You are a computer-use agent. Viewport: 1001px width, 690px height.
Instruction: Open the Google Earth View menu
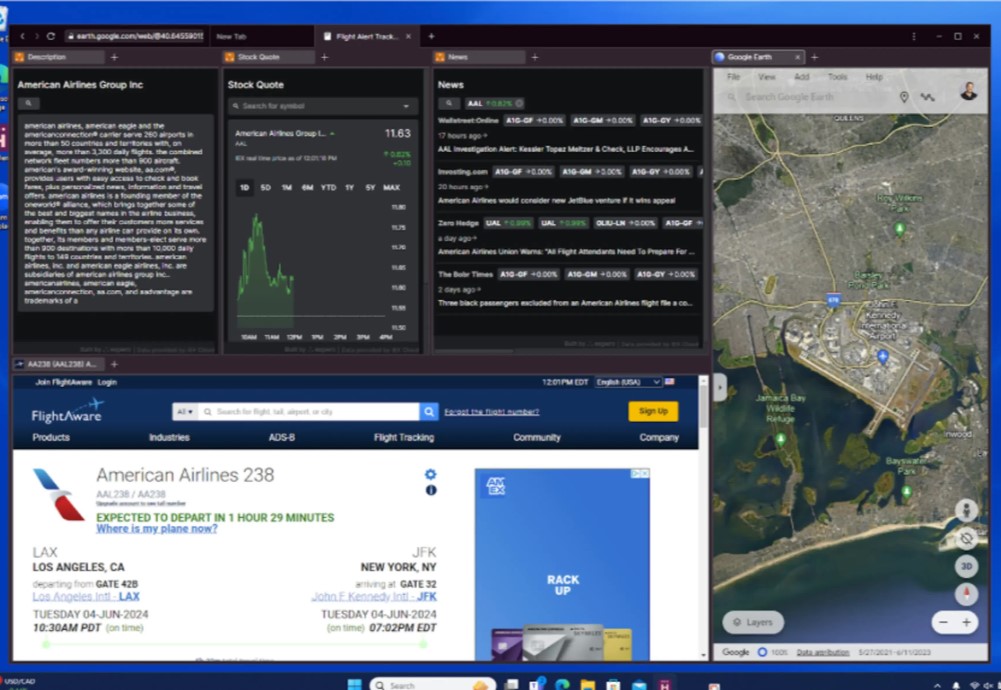767,77
